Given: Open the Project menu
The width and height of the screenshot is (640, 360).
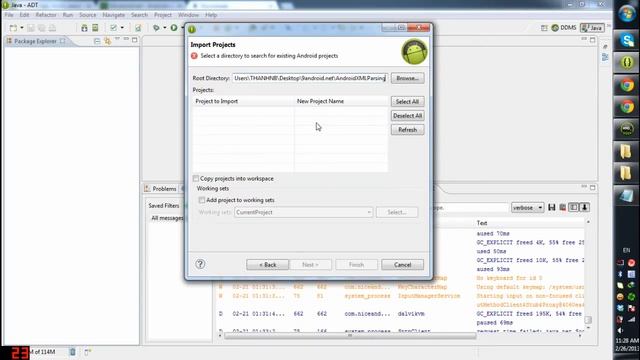Looking at the screenshot, I should point(162,15).
